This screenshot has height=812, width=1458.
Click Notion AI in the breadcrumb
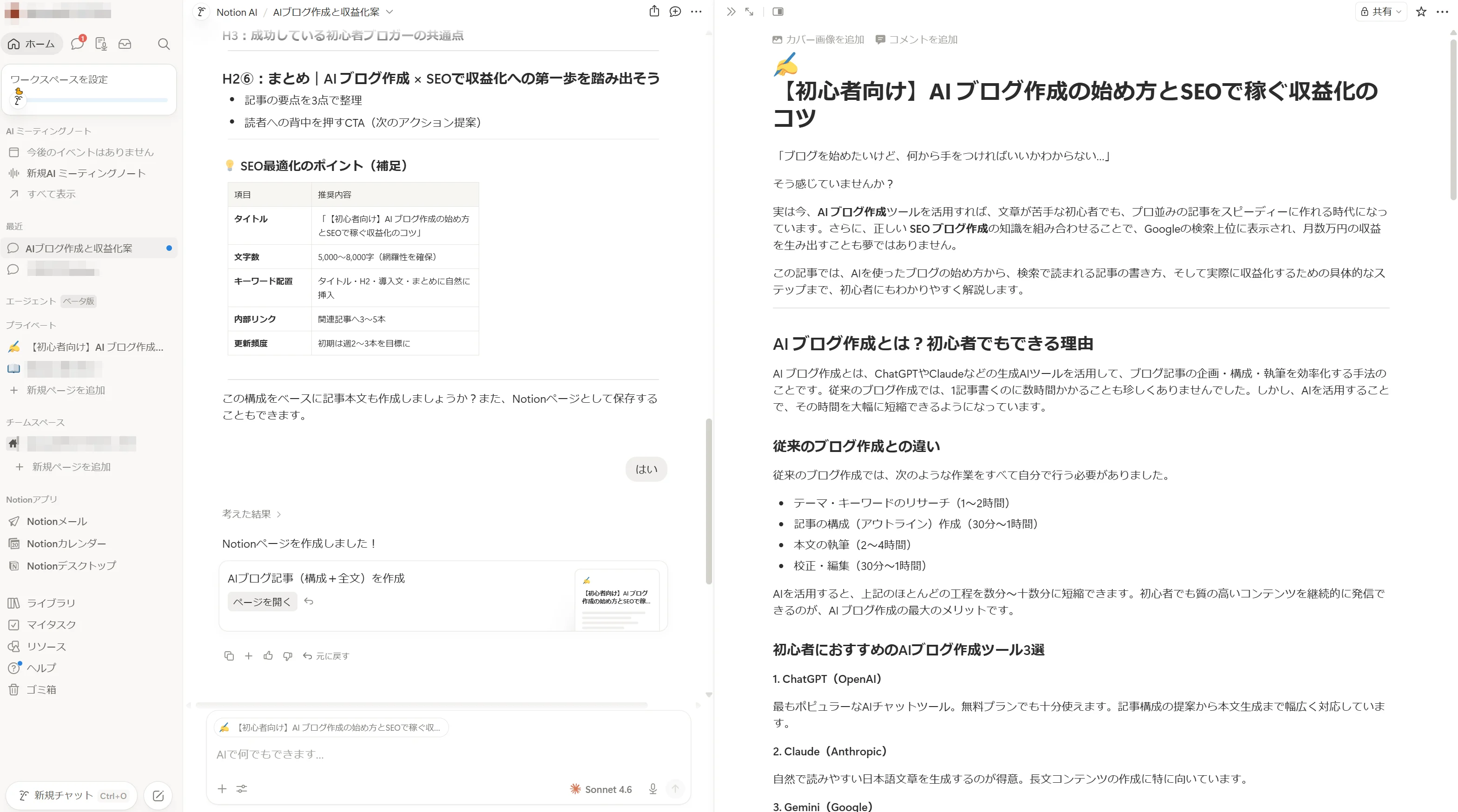point(236,11)
